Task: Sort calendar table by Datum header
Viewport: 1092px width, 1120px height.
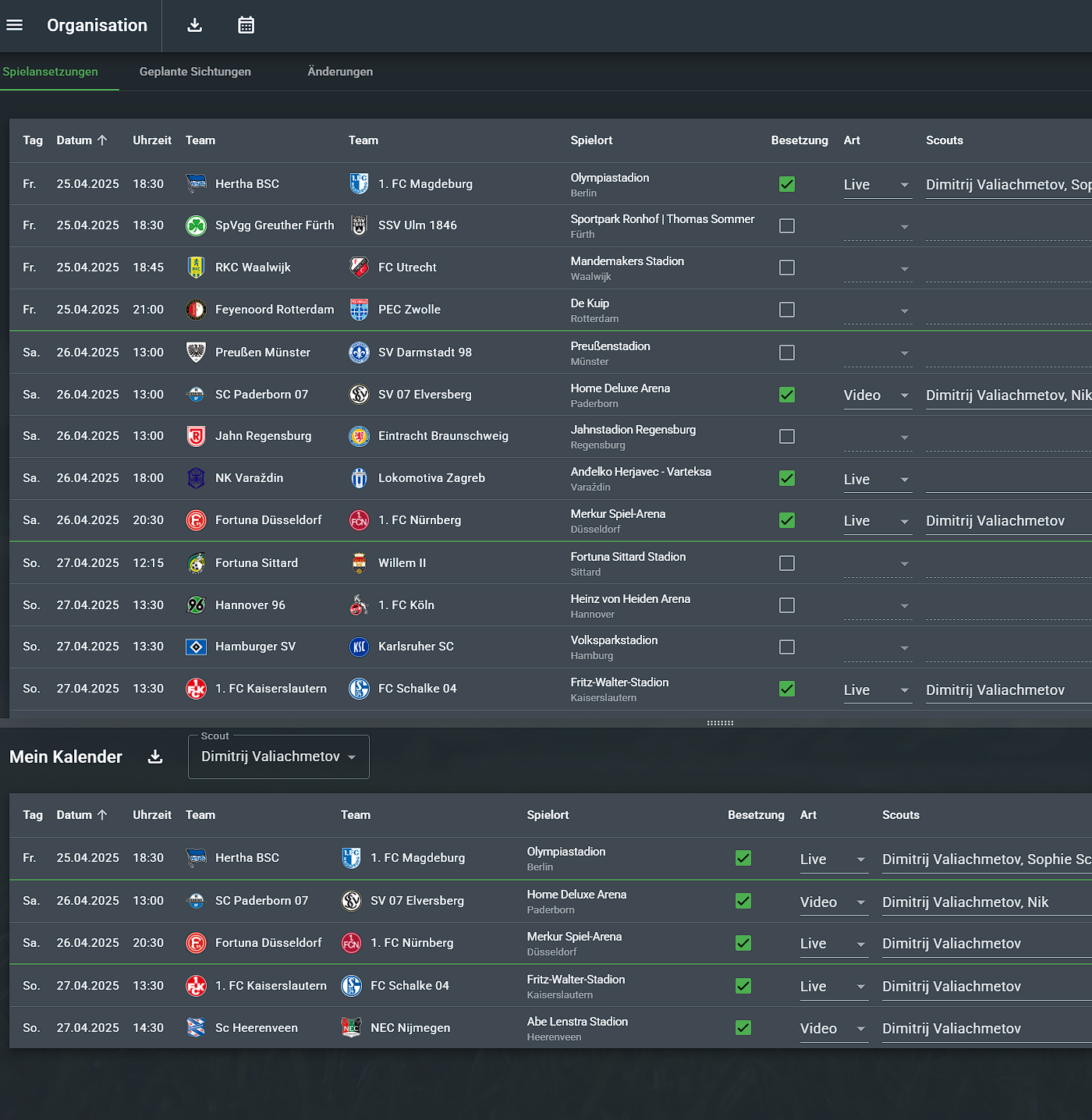Action: pyautogui.click(x=81, y=815)
